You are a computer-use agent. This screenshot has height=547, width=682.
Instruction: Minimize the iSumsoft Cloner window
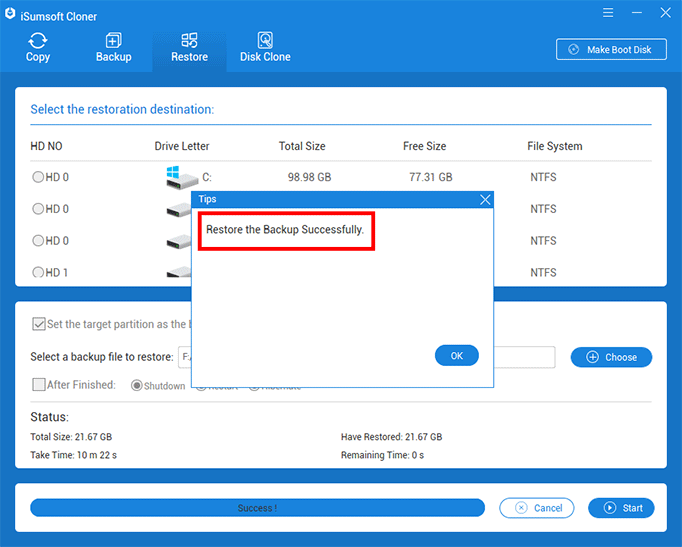click(x=637, y=13)
